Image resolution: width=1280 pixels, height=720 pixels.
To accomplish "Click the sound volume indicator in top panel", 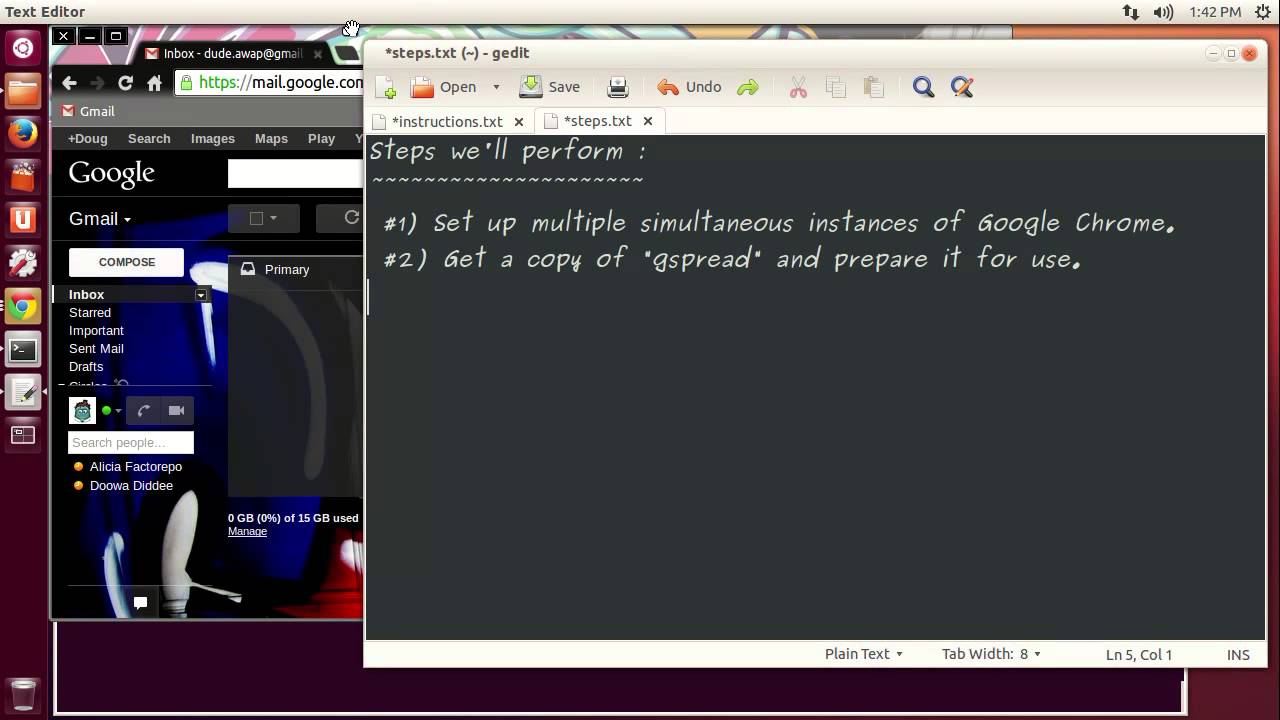I will [x=1163, y=12].
